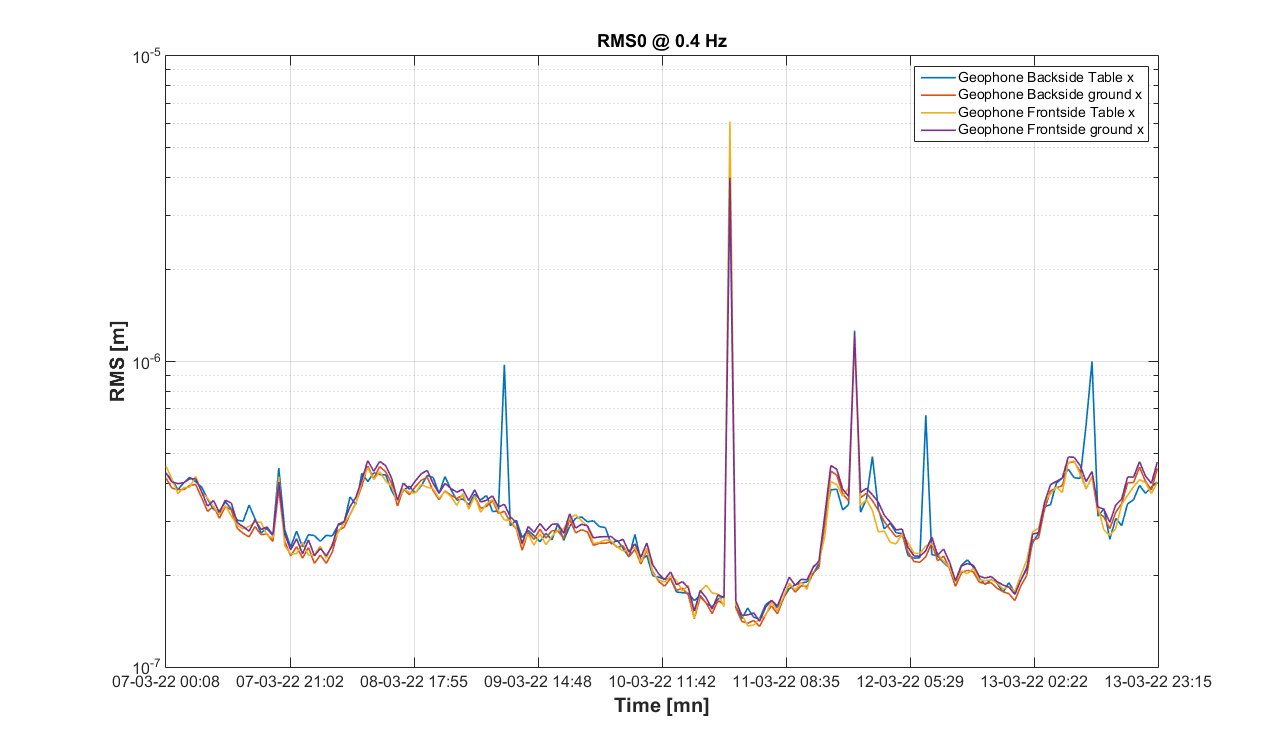Click the yellow legend line sample
This screenshot has width=1280, height=750.
click(936, 112)
